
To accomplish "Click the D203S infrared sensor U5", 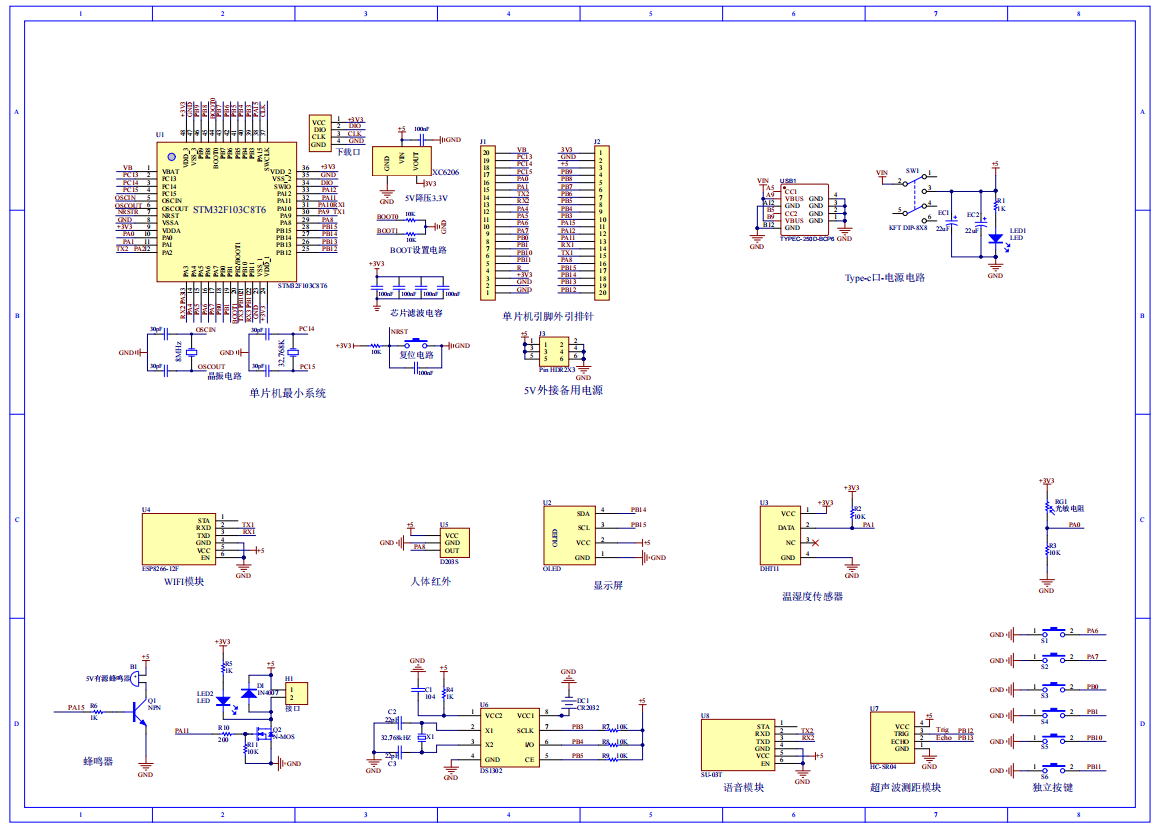I will 454,543.
